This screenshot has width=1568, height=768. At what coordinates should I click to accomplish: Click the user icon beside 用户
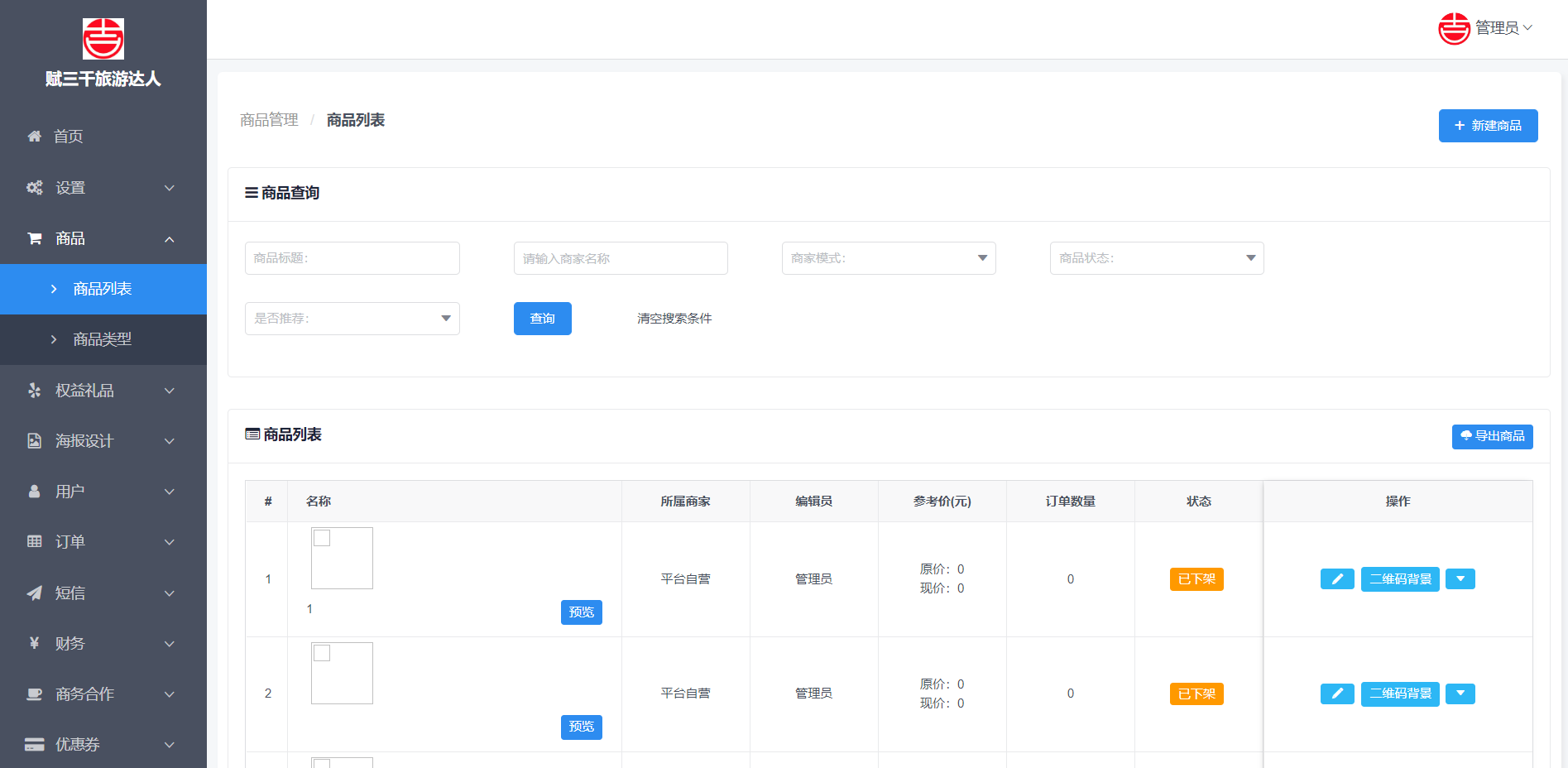(34, 491)
